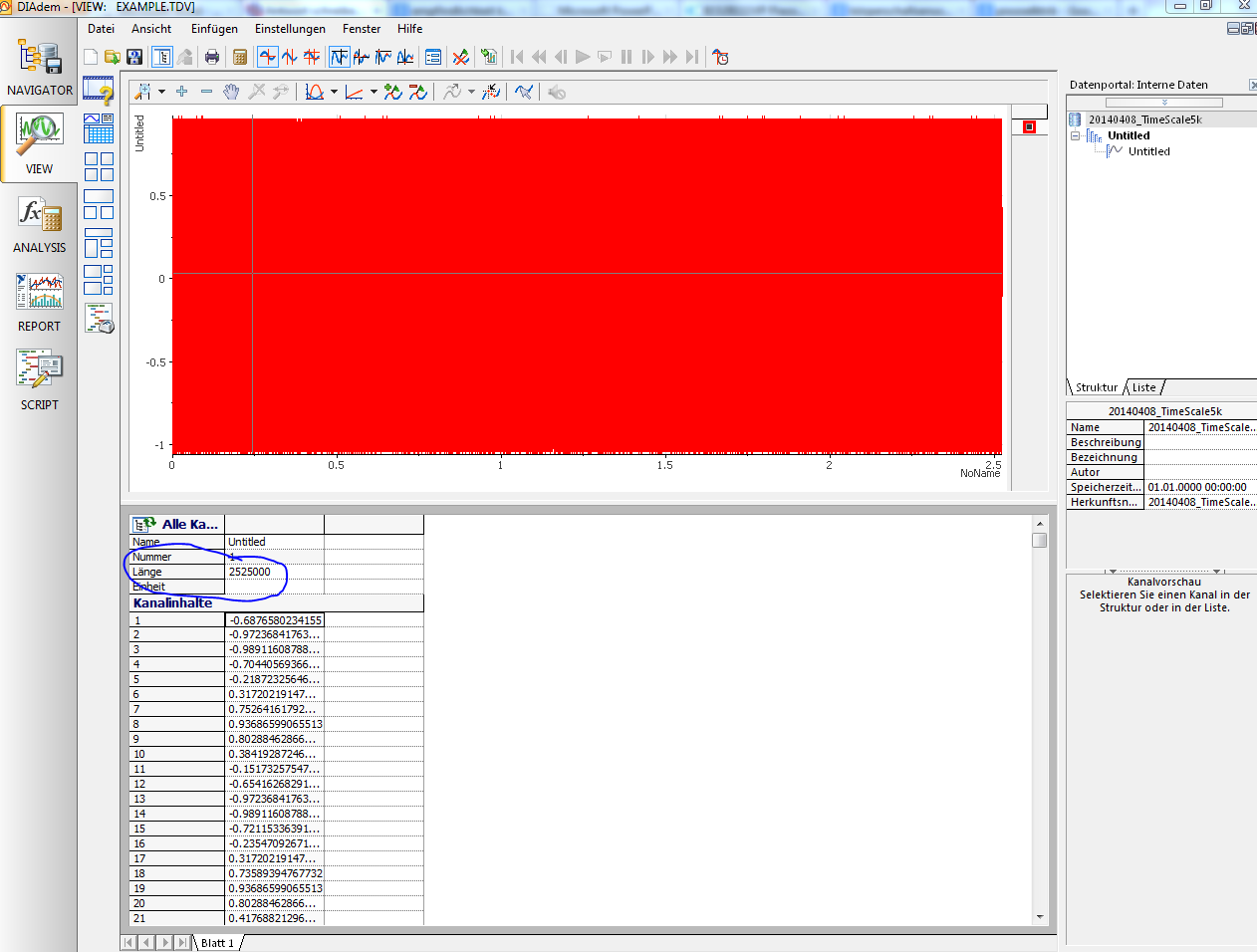
Task: Click the channel table vertical scrollbar thumb
Action: [x=1040, y=540]
